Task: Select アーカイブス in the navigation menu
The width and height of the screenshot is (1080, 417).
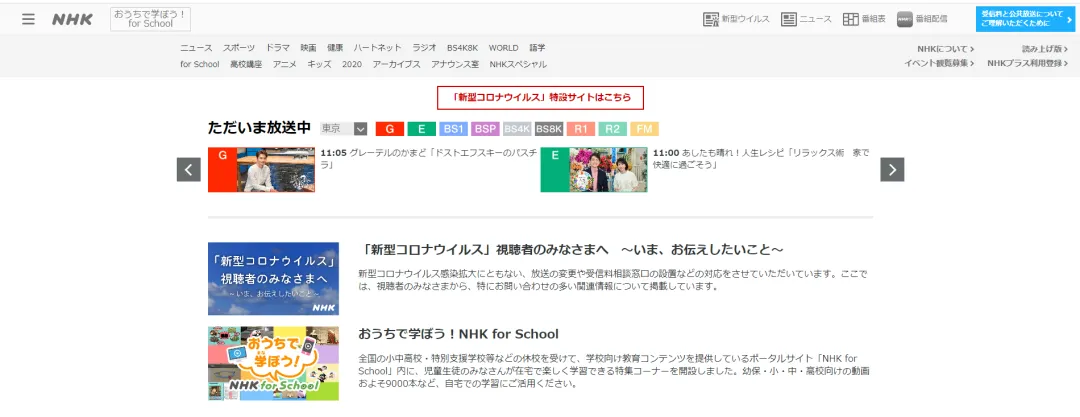Action: [396, 64]
